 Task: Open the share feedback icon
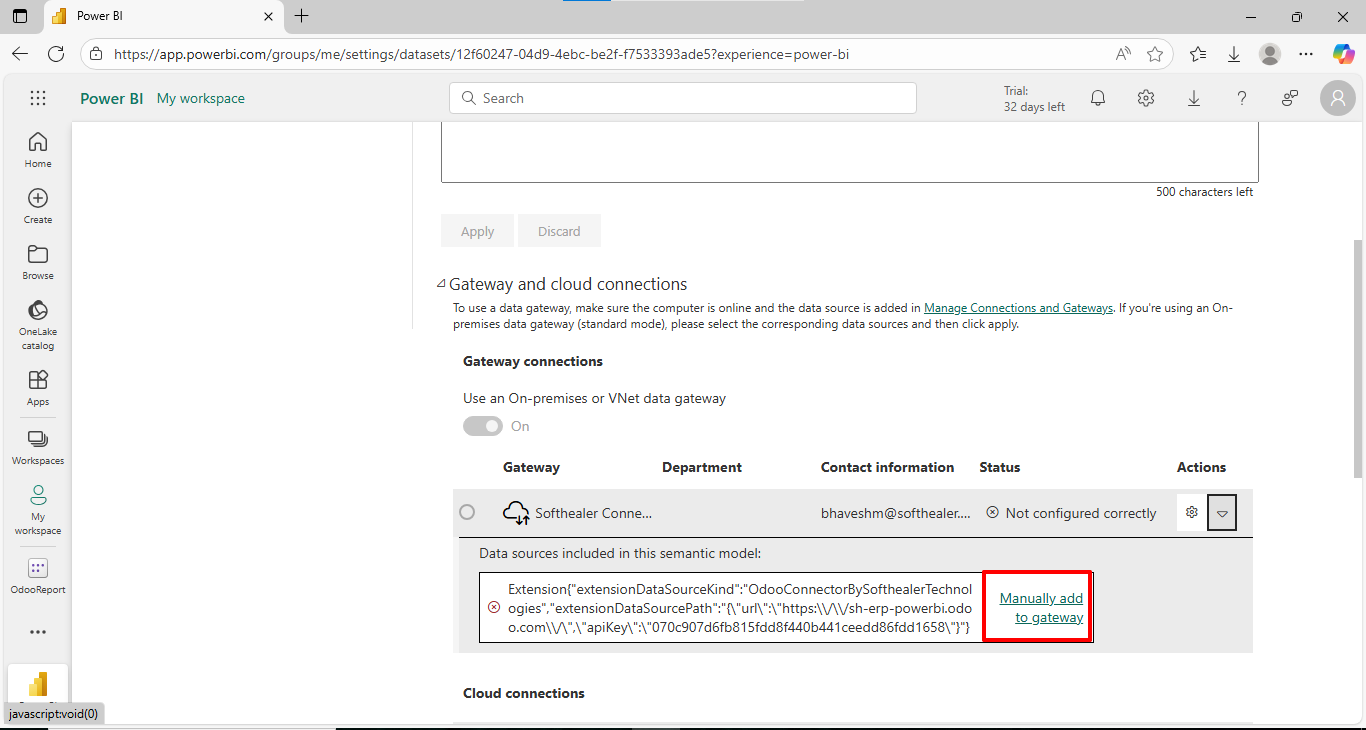coord(1290,98)
